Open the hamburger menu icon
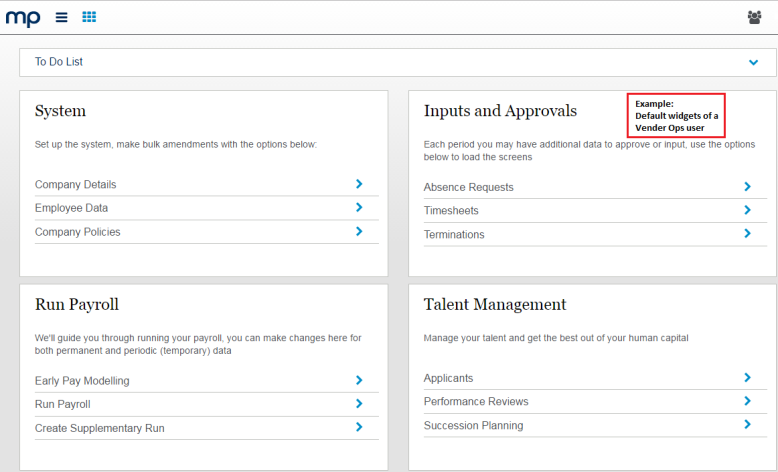 (62, 17)
